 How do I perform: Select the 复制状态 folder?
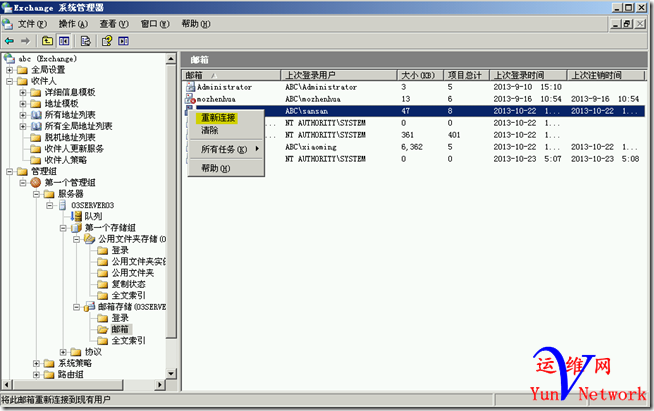pyautogui.click(x=128, y=284)
